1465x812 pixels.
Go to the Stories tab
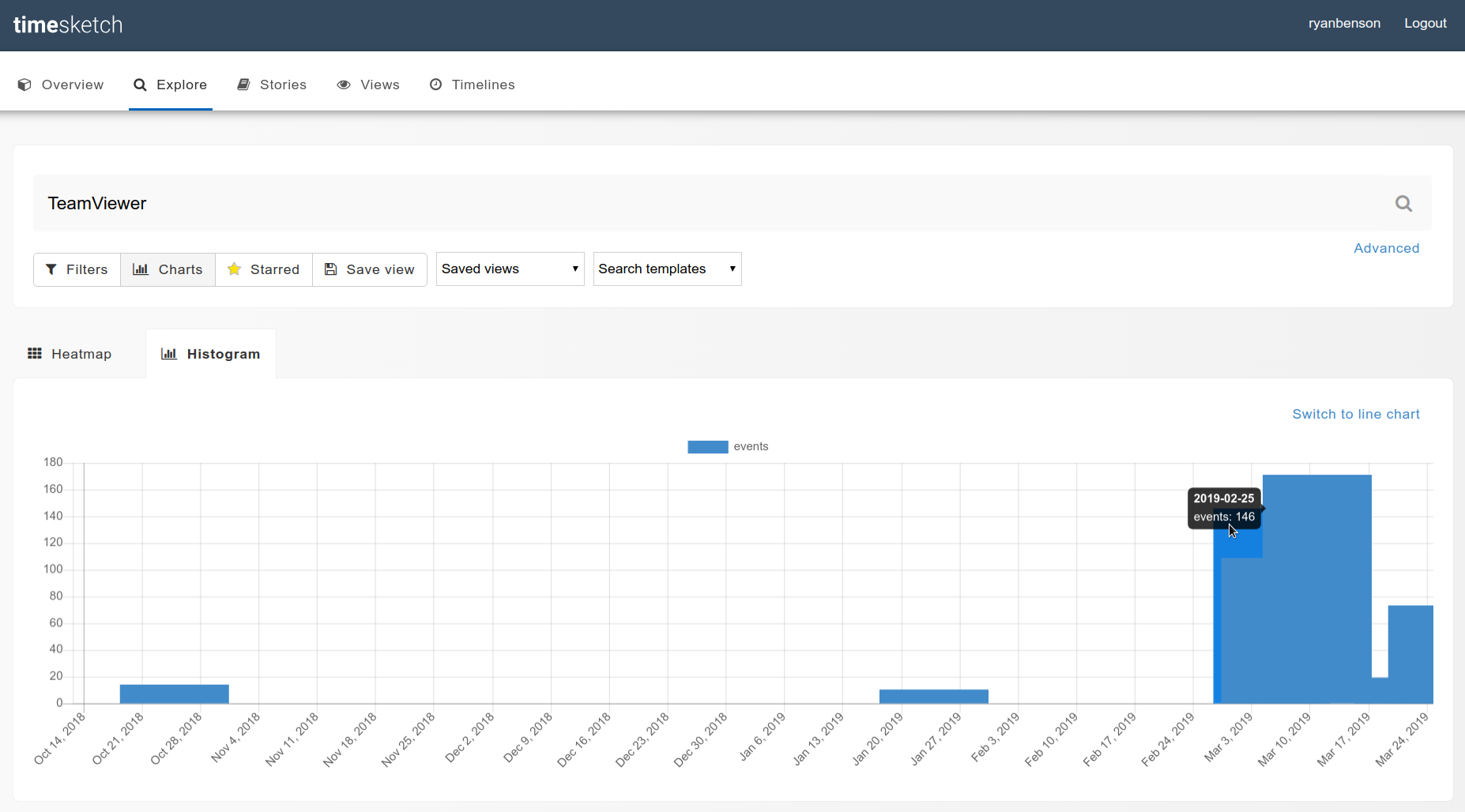click(272, 85)
